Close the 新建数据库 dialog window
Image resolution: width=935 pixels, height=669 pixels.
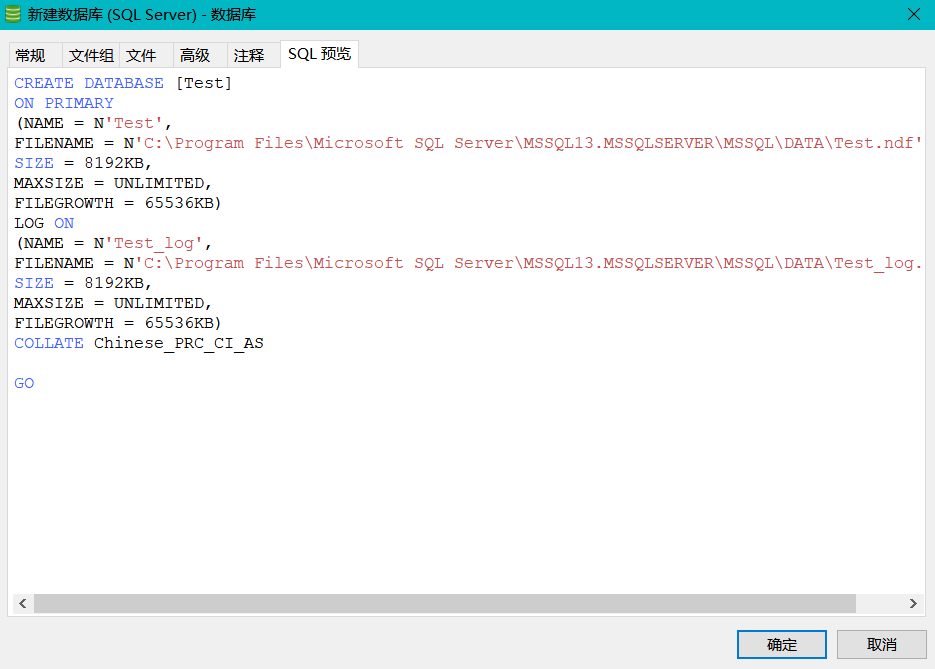click(914, 14)
